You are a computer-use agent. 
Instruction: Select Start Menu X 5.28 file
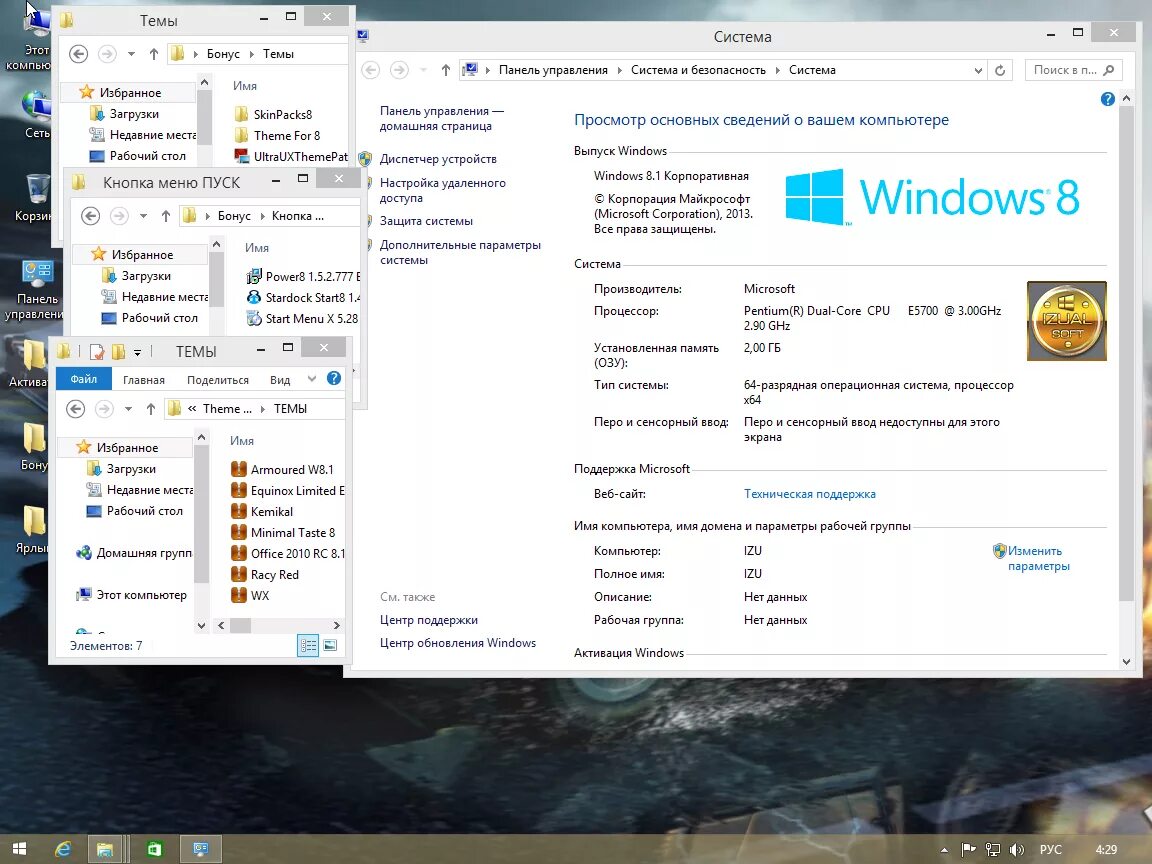303,319
